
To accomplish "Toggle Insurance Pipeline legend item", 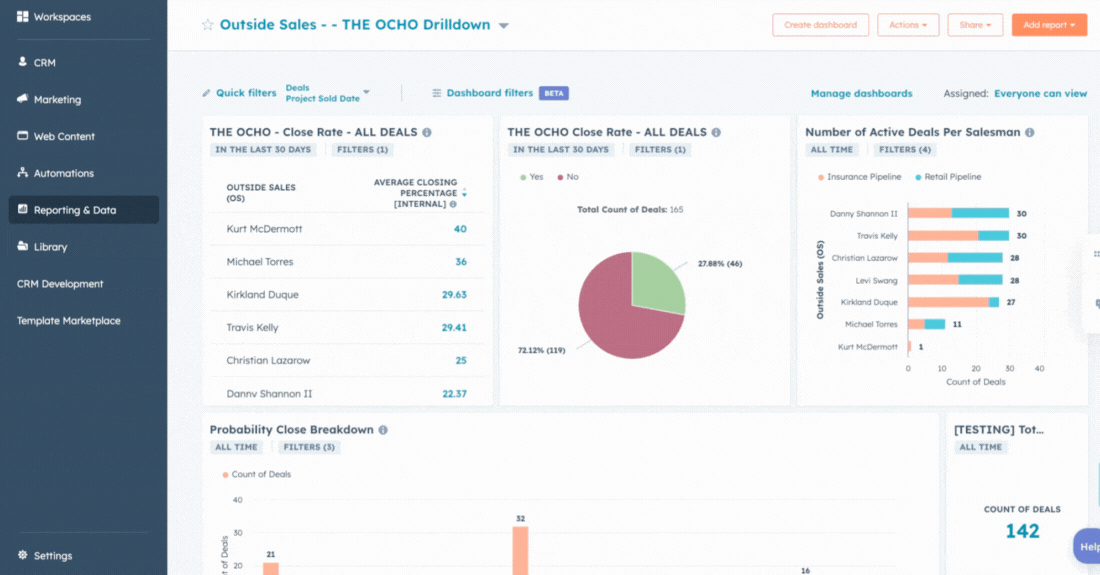I will (x=859, y=177).
